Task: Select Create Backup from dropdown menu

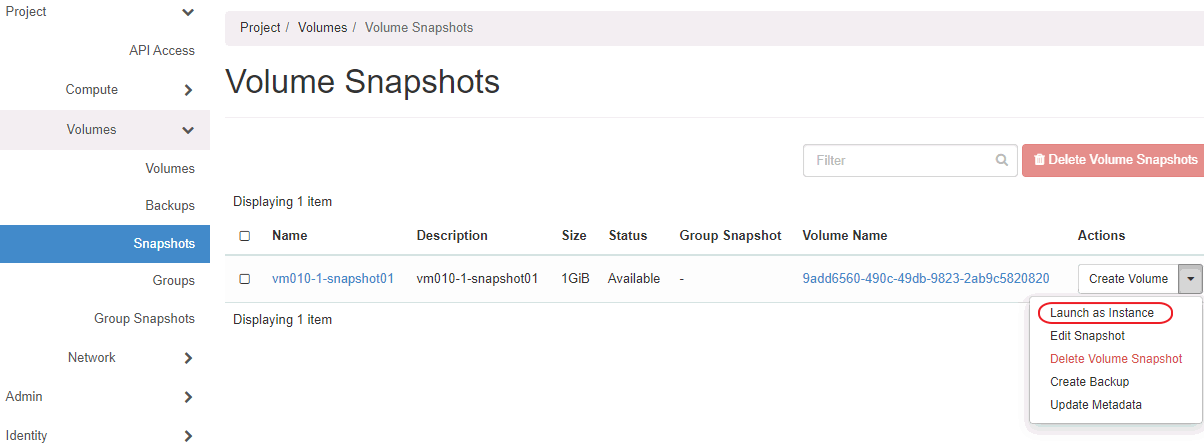Action: pyautogui.click(x=1089, y=382)
